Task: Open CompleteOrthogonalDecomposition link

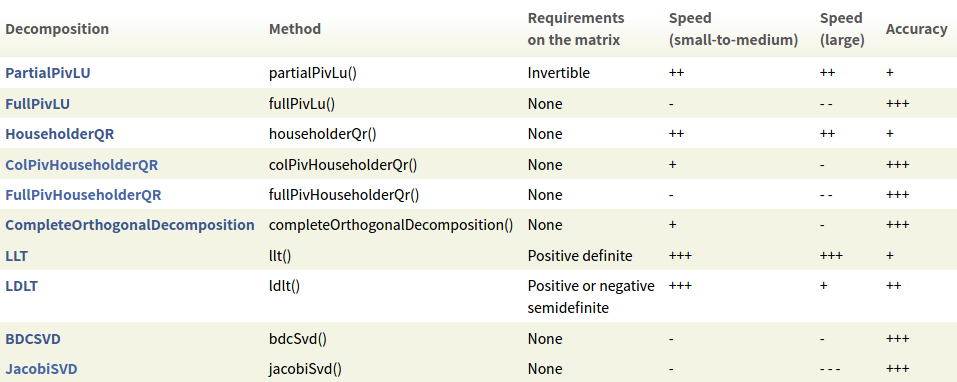Action: coord(130,225)
